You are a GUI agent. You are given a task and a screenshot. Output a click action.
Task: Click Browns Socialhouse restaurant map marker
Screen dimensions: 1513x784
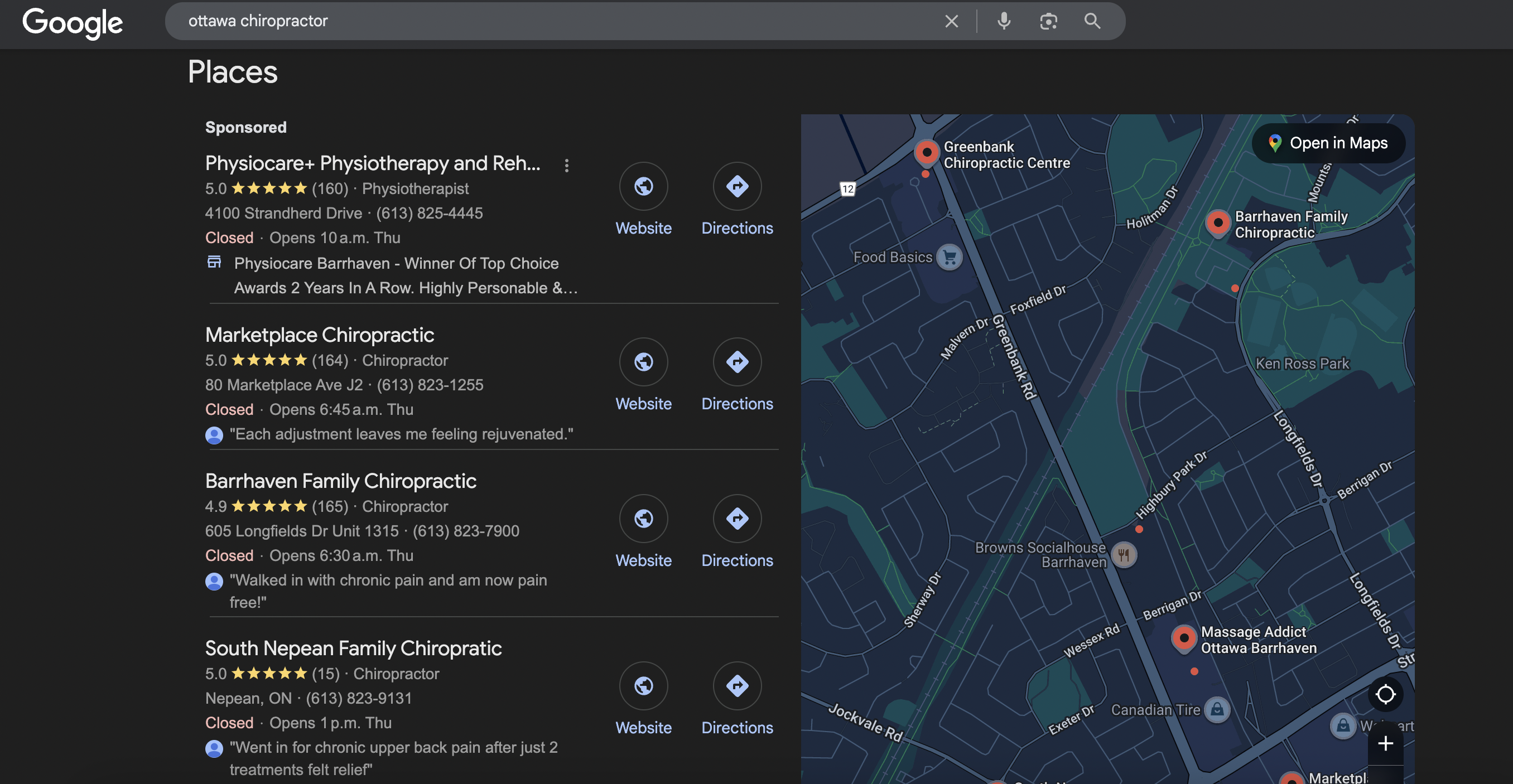[x=1124, y=554]
